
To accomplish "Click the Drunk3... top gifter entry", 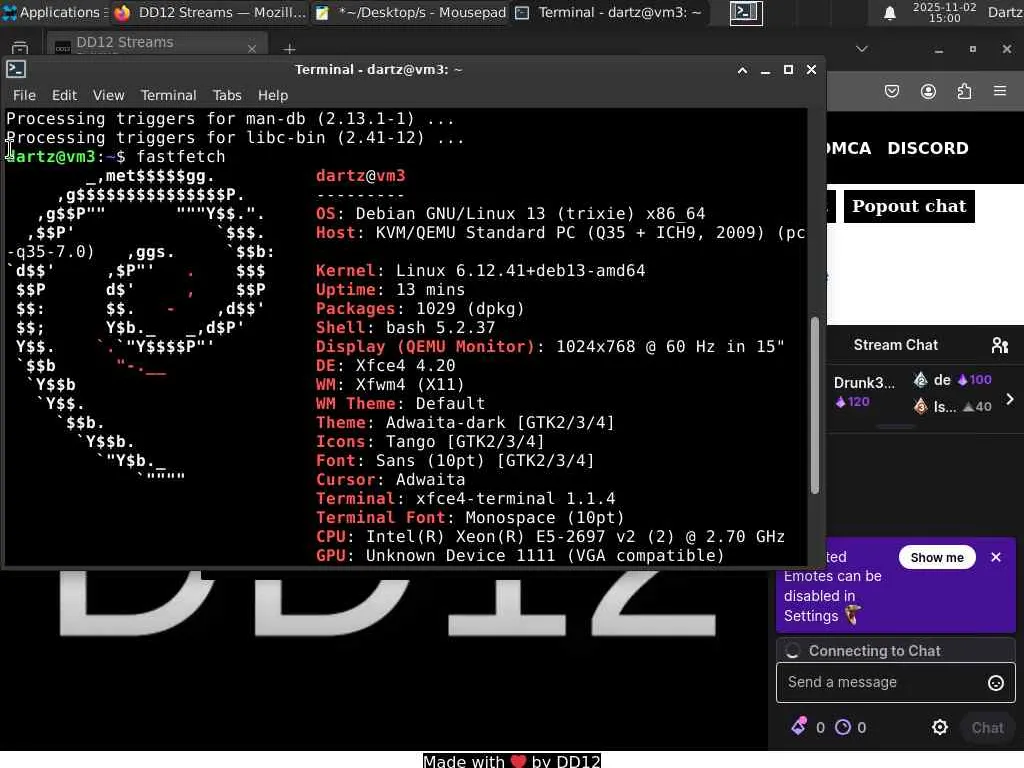I will point(864,391).
